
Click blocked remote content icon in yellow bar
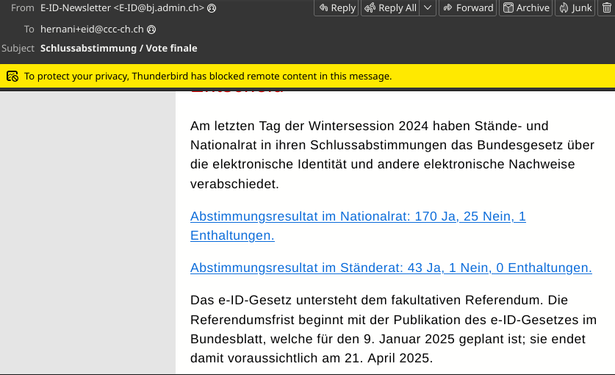pyautogui.click(x=12, y=76)
